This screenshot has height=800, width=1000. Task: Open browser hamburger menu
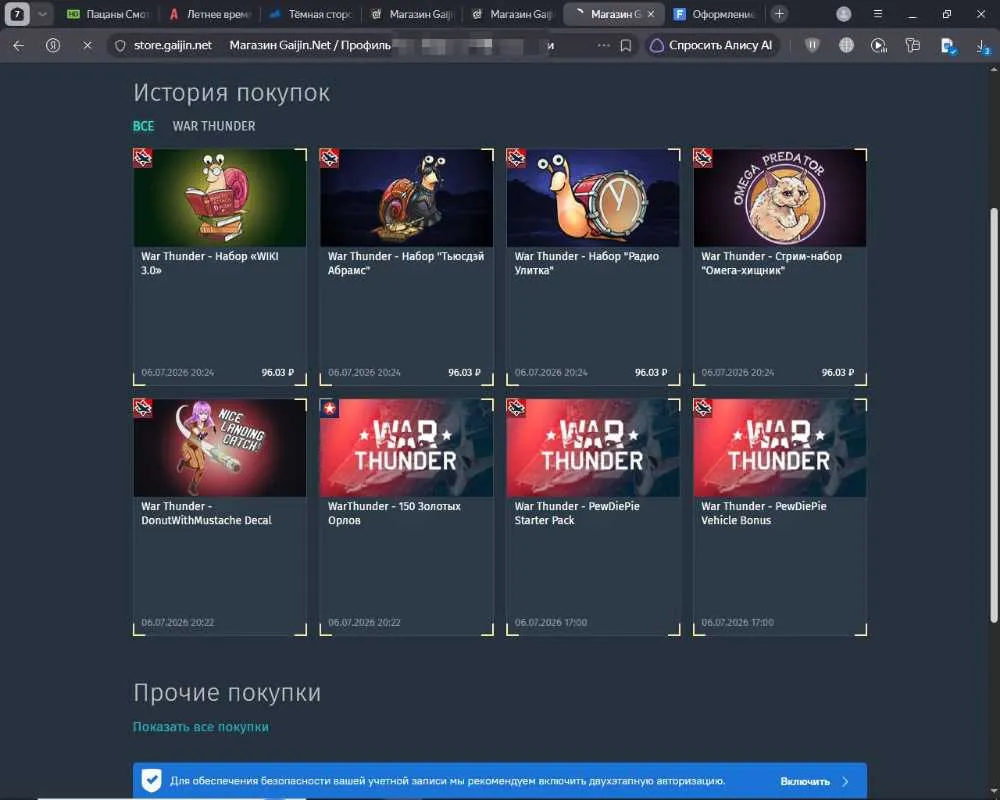(x=878, y=13)
